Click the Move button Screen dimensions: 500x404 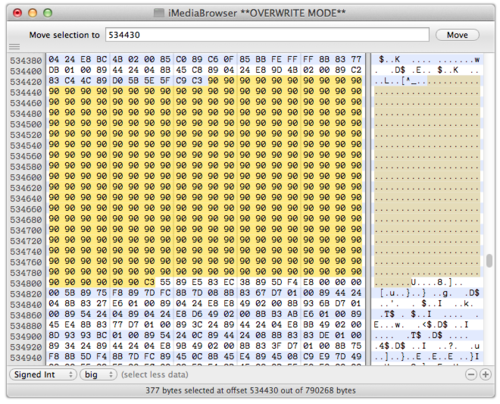point(457,35)
